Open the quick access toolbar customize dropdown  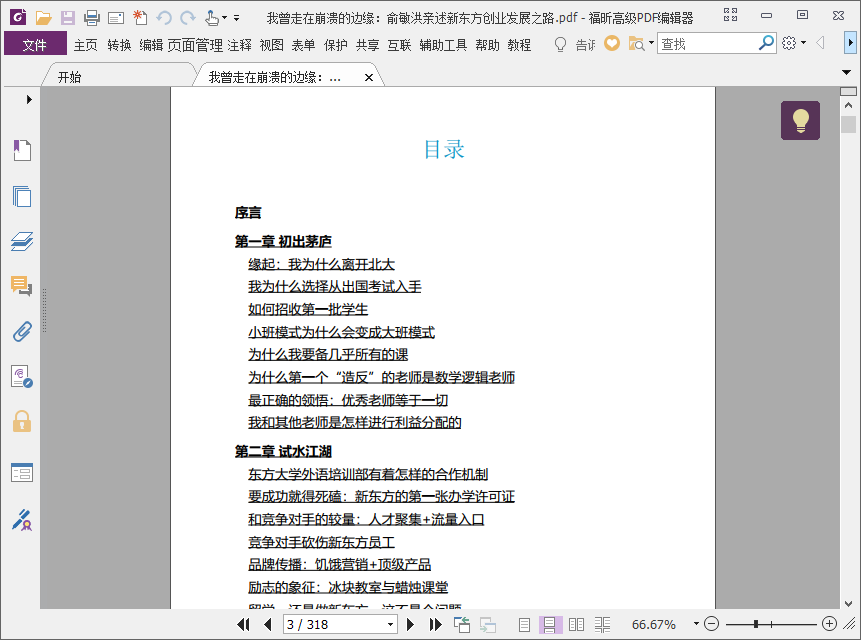[x=237, y=18]
